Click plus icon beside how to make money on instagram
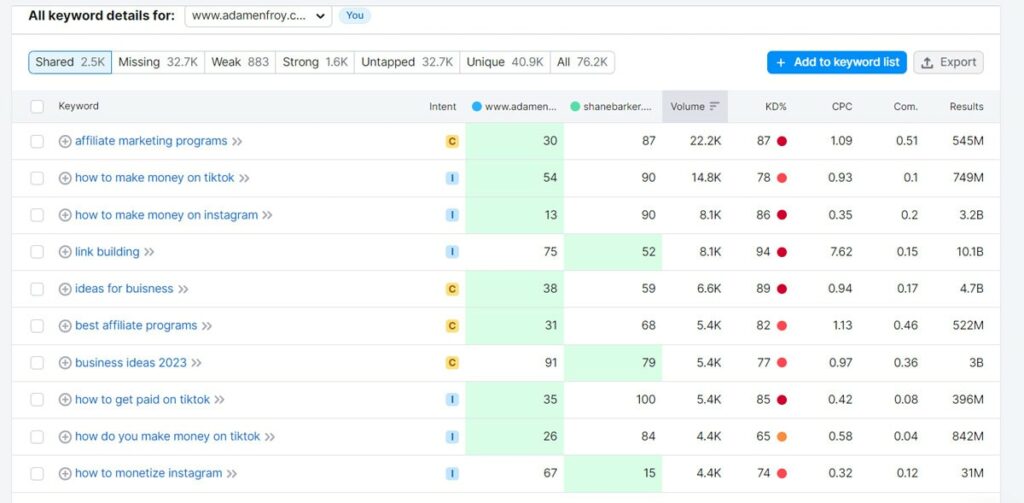The image size is (1024, 503). pyautogui.click(x=65, y=215)
